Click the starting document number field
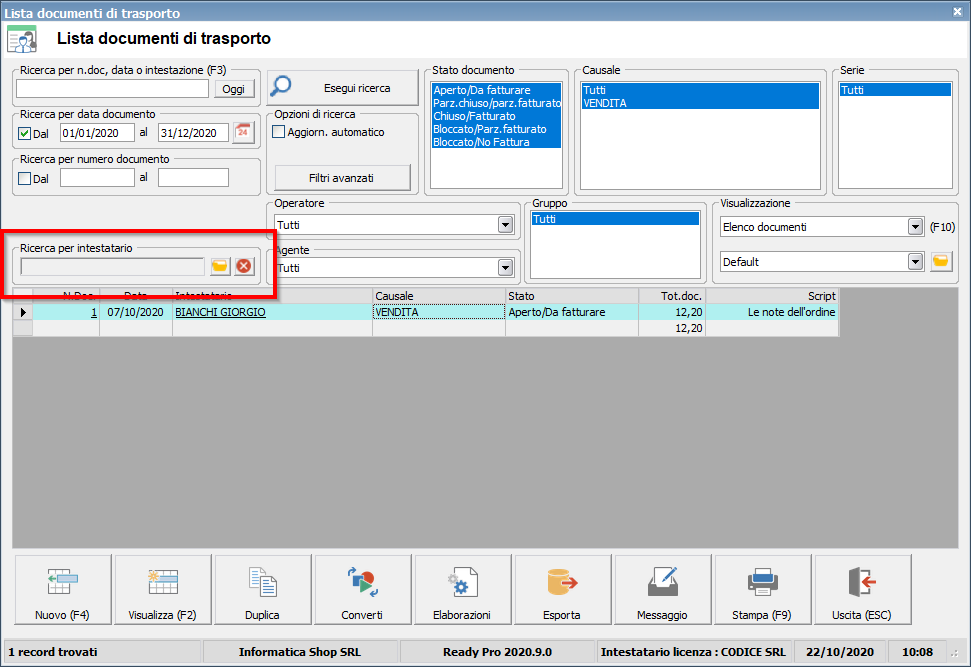 tap(97, 178)
